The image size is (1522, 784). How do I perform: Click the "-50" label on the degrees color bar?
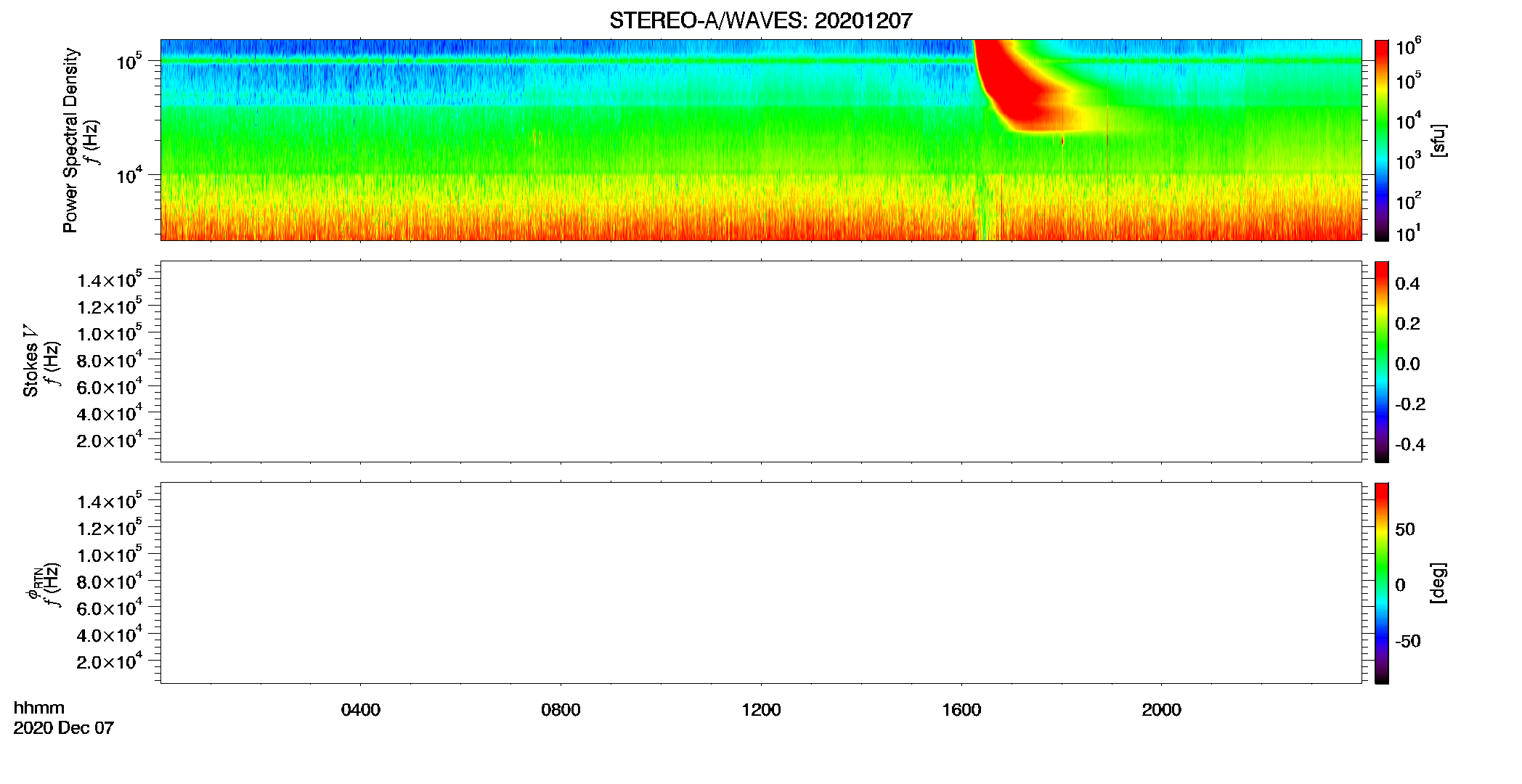coord(1408,642)
